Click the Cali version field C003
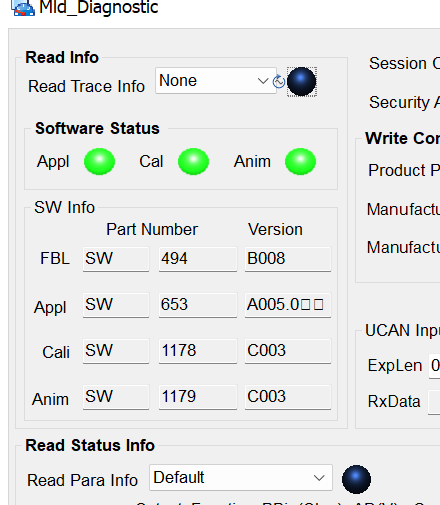The image size is (440, 505). click(x=288, y=351)
